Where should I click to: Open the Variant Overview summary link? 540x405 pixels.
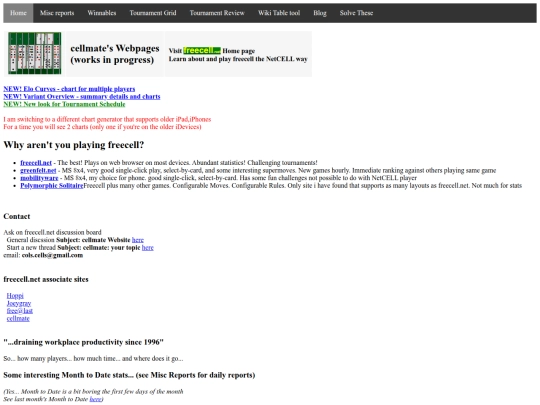click(82, 96)
